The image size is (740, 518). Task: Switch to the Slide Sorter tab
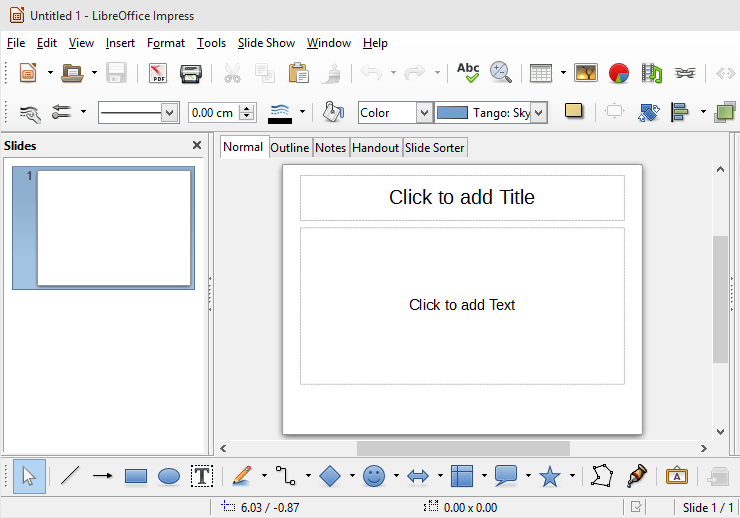point(434,147)
